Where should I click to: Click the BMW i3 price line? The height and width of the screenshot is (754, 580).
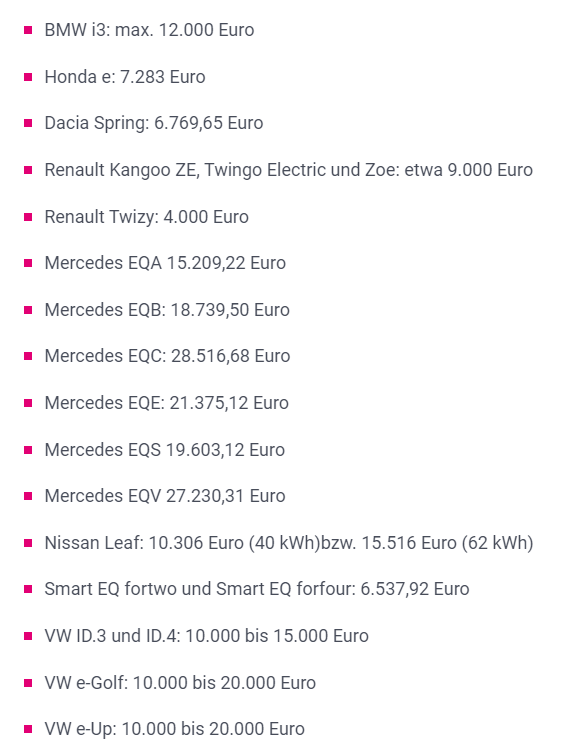point(149,30)
